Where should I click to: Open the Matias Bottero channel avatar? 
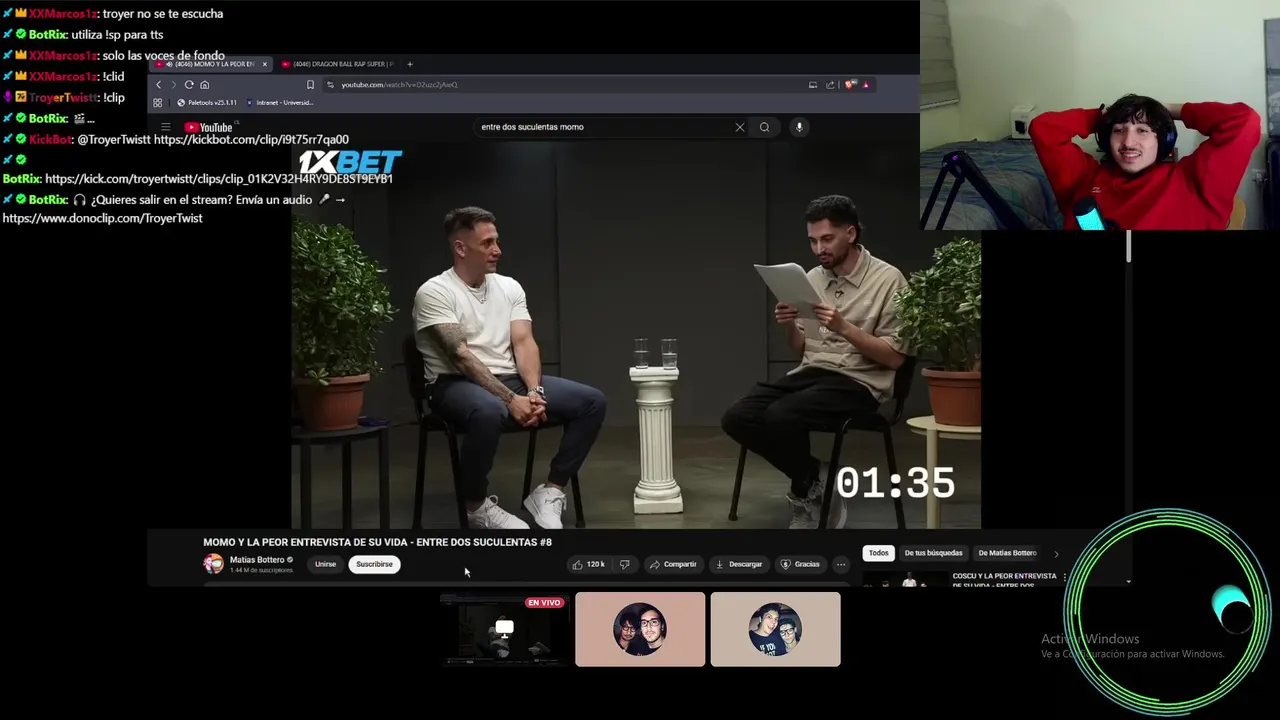(x=213, y=564)
